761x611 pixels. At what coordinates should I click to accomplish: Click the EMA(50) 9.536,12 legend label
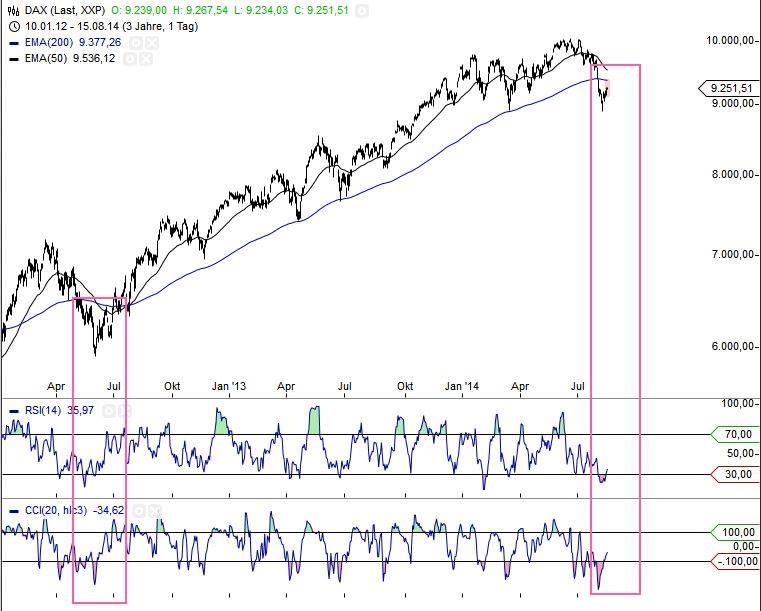[x=70, y=59]
